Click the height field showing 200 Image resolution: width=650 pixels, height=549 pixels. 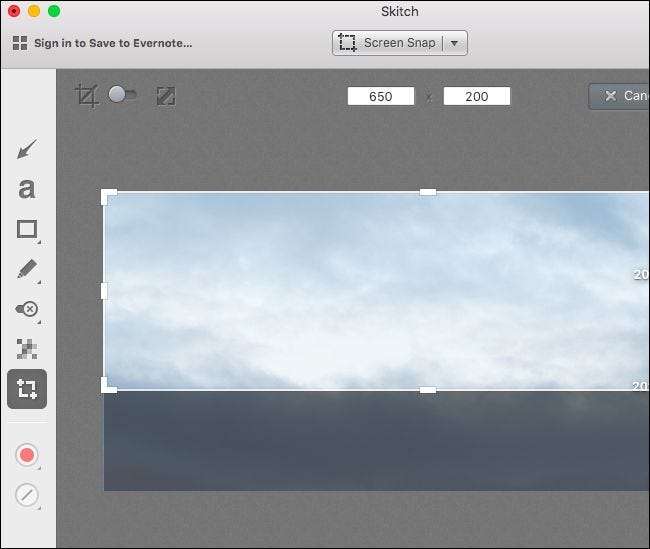pos(476,96)
